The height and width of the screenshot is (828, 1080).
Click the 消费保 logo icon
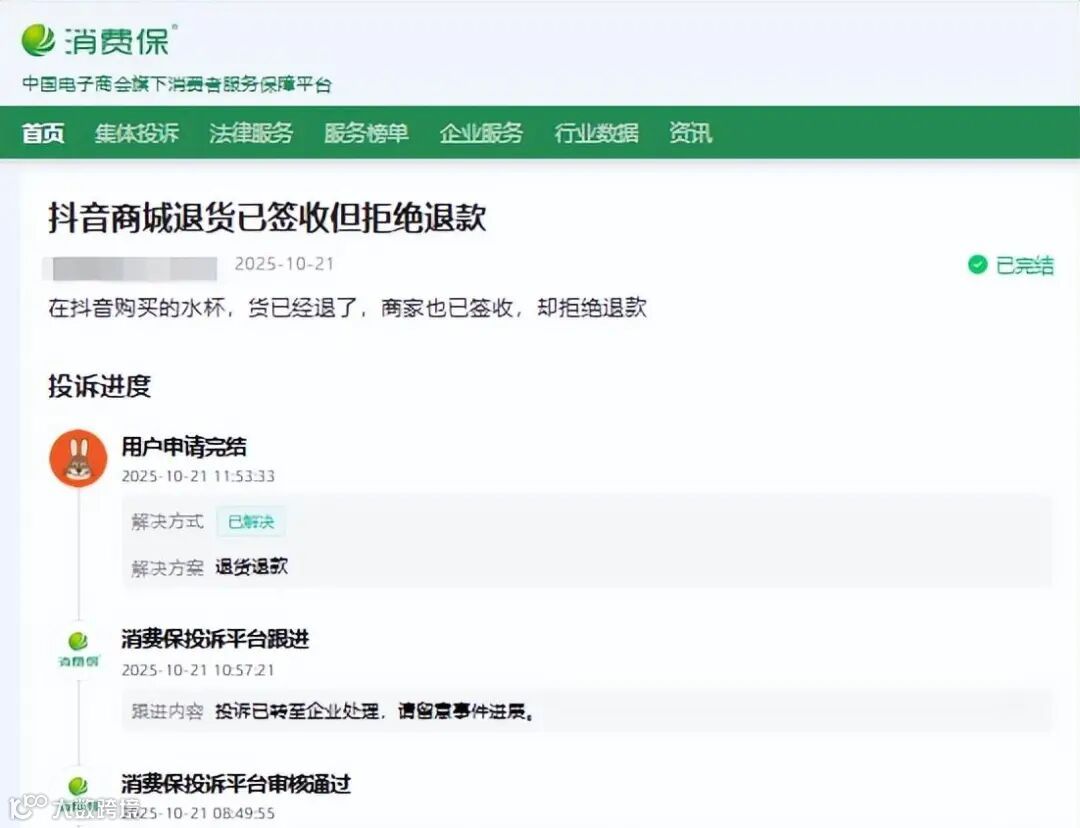click(x=38, y=41)
